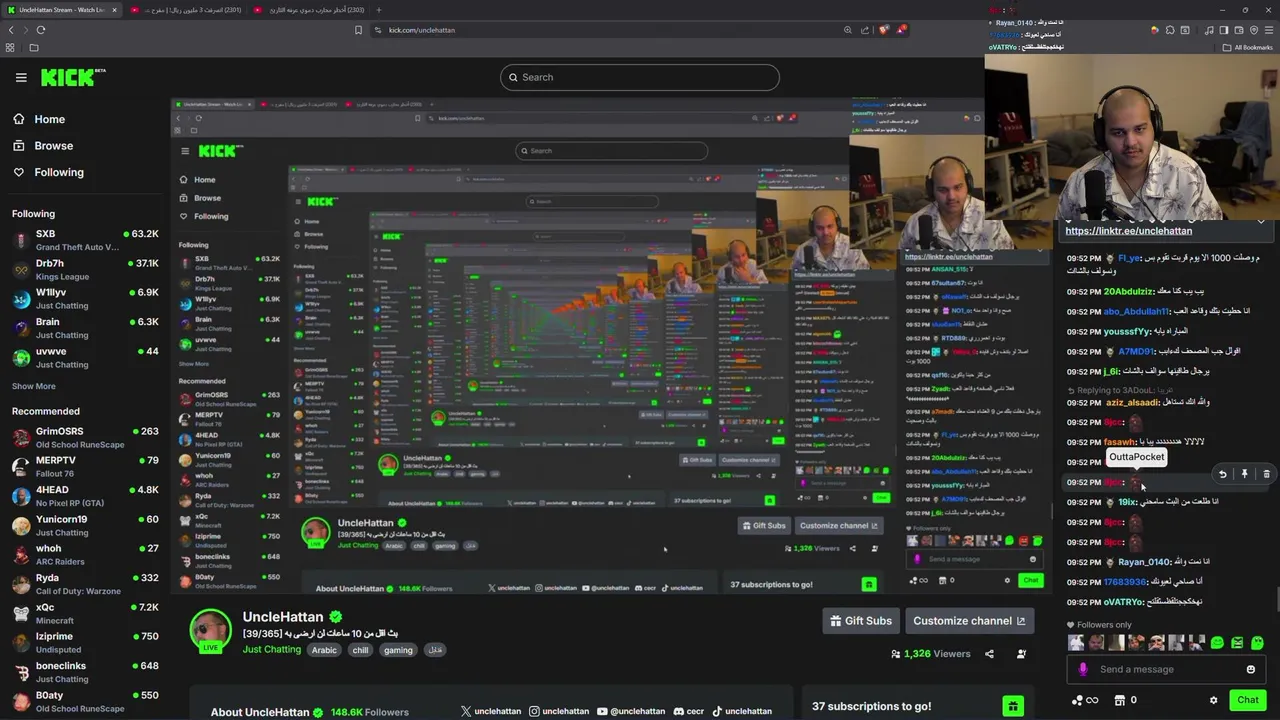Open All Bookmarks folder
This screenshot has height=720, width=1280.
point(1247,47)
